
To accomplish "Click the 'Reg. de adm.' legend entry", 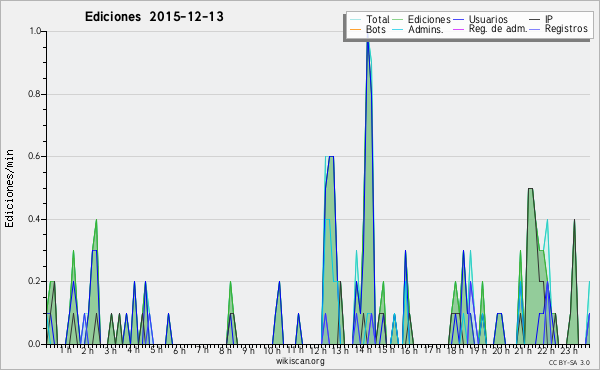I will [x=498, y=29].
